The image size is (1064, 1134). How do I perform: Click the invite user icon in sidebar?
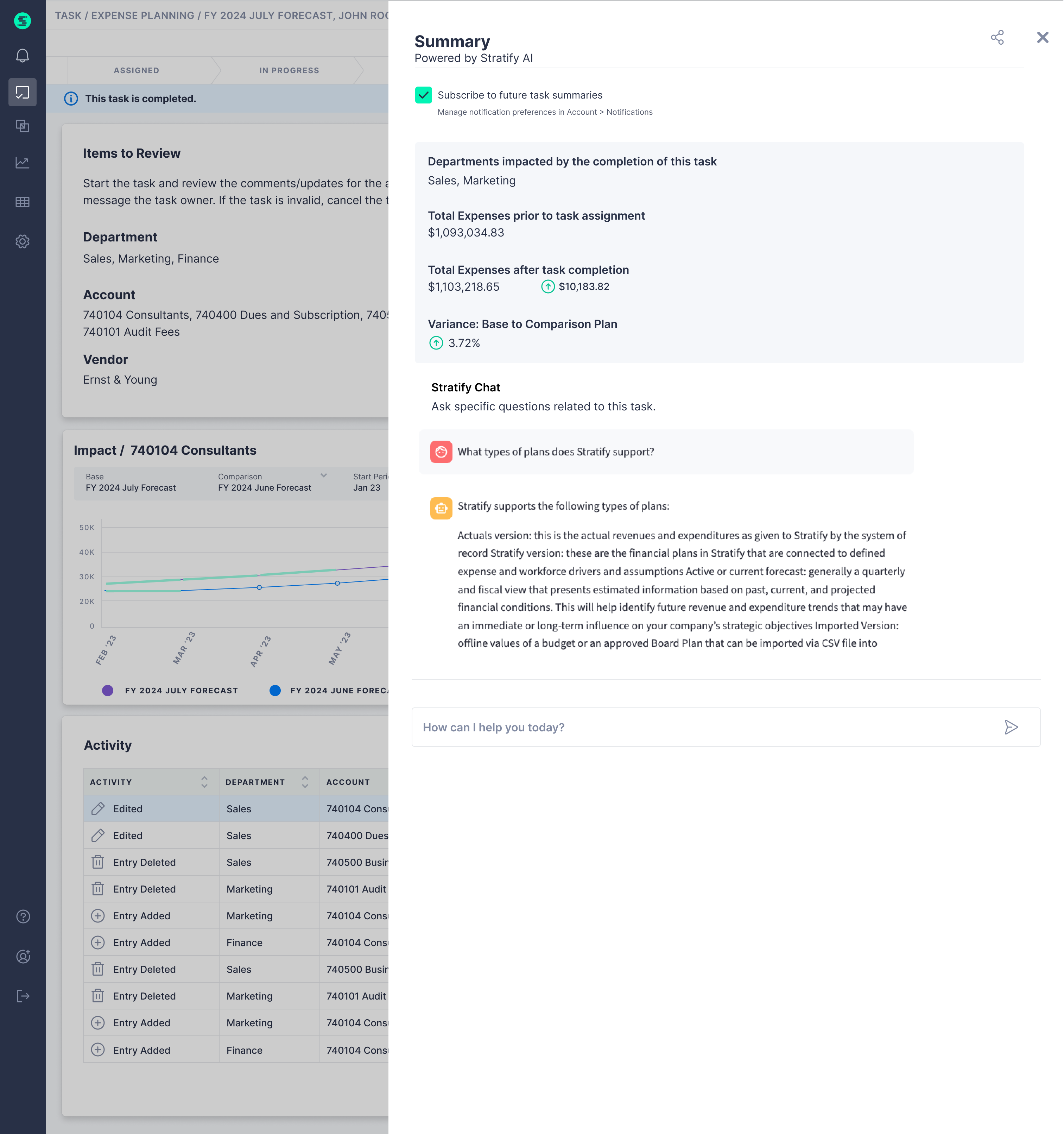(23, 956)
